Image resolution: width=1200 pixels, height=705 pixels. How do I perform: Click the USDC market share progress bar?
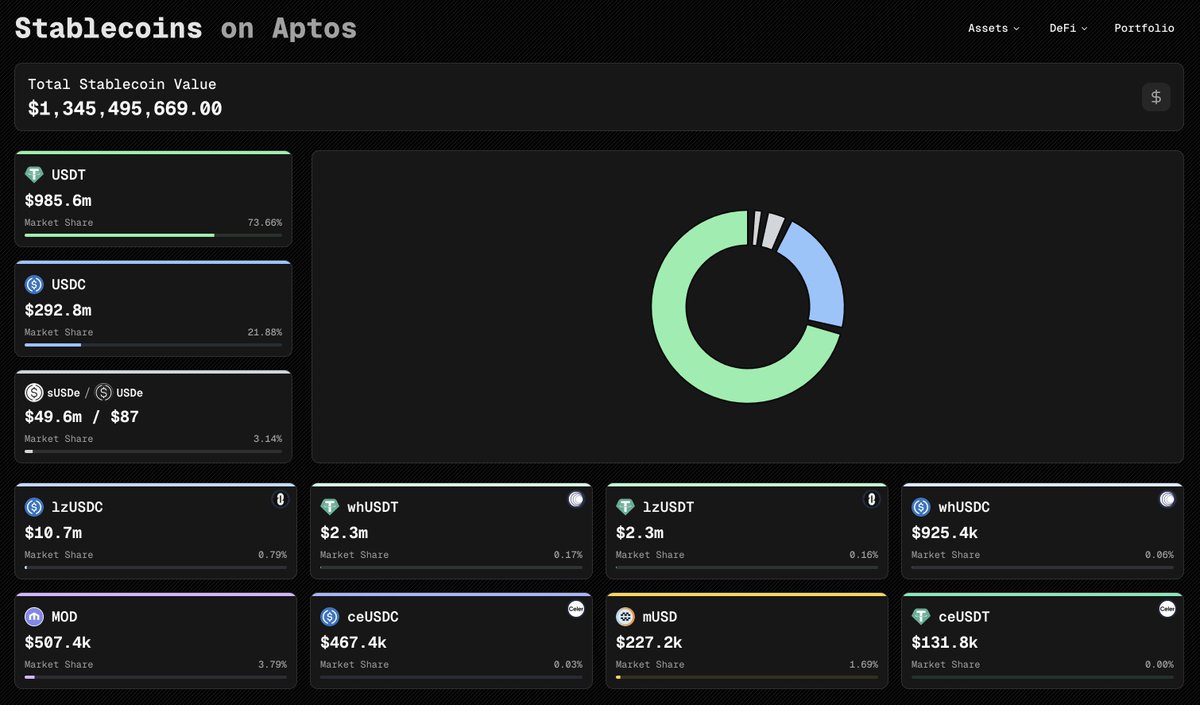tap(153, 345)
